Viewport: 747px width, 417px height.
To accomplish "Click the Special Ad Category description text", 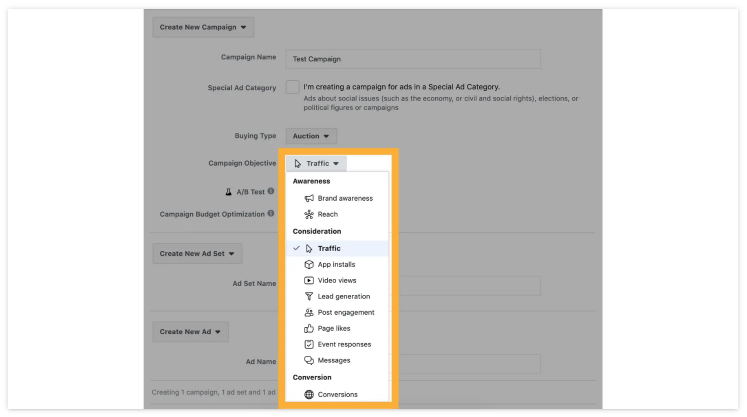I will pos(441,103).
